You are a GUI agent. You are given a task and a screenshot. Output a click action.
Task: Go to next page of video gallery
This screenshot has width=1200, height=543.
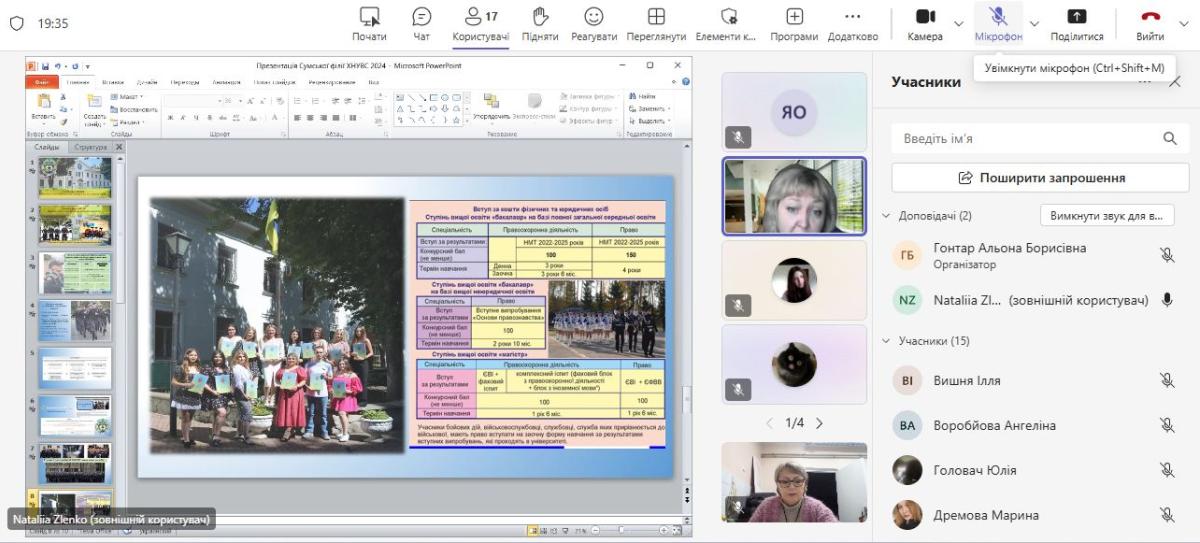point(820,423)
